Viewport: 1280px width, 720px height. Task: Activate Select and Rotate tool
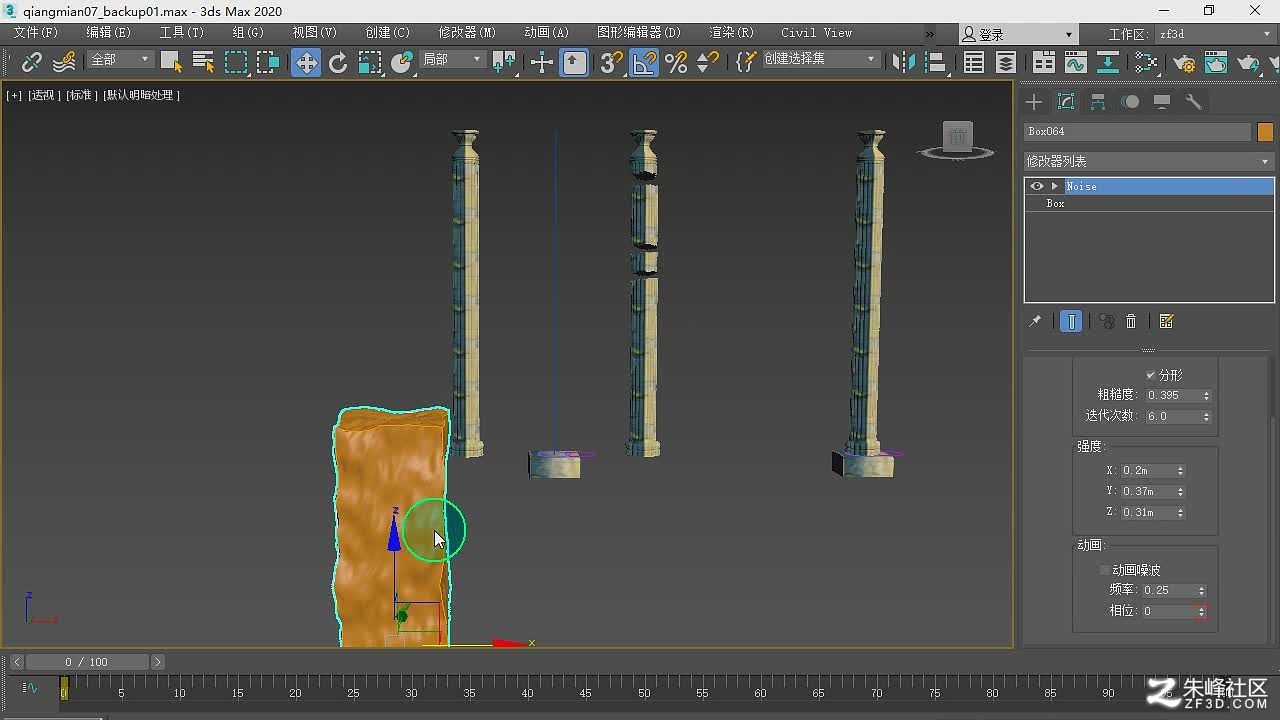338,62
